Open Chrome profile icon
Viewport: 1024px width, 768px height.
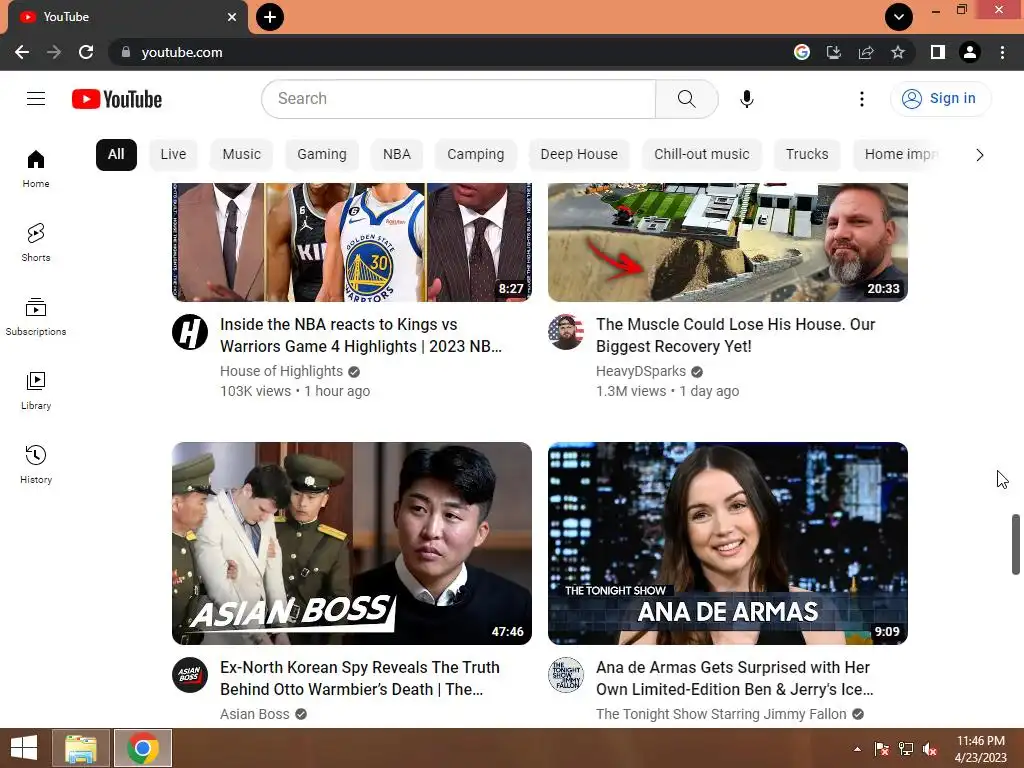click(970, 52)
